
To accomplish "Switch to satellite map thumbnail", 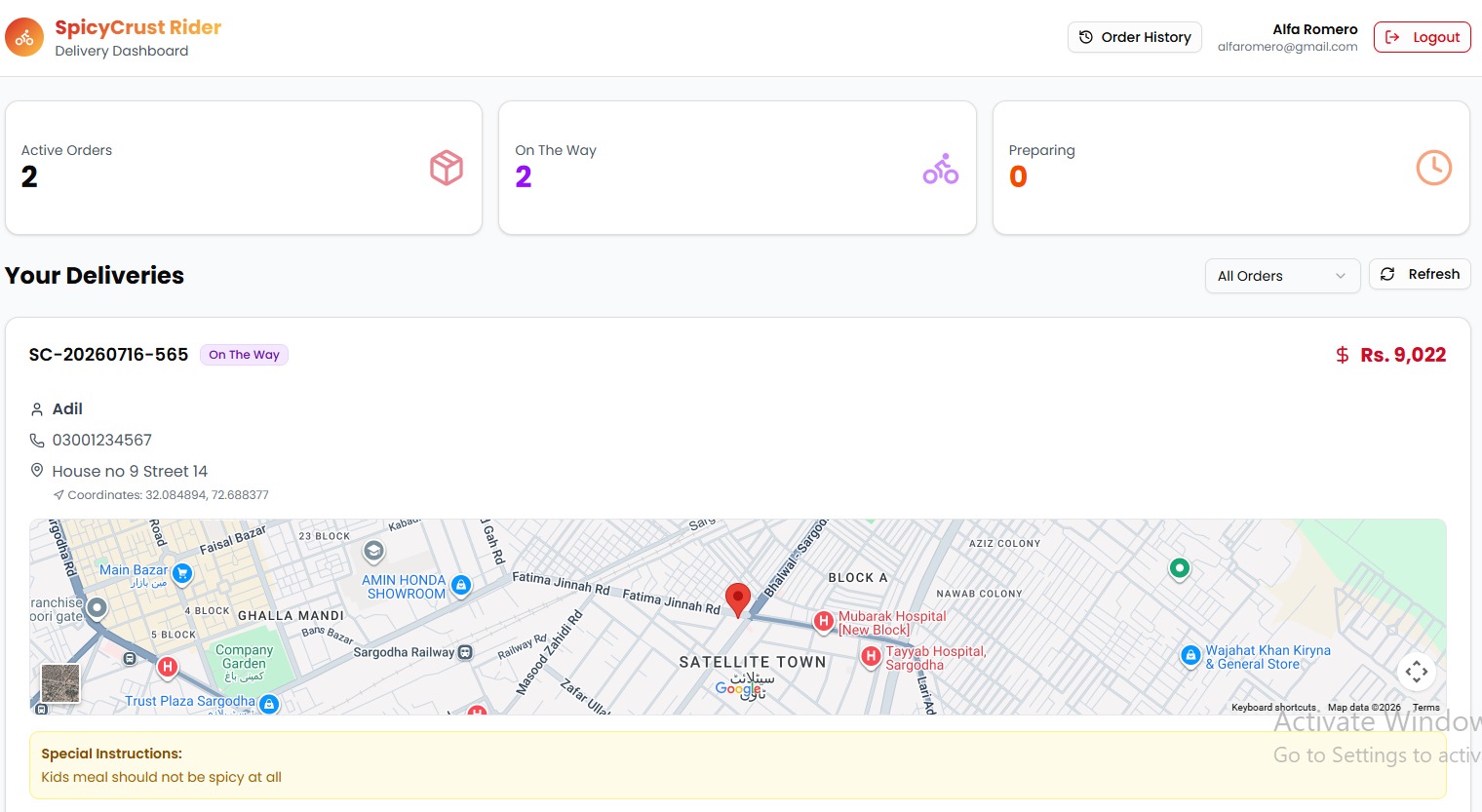I will tap(60, 682).
